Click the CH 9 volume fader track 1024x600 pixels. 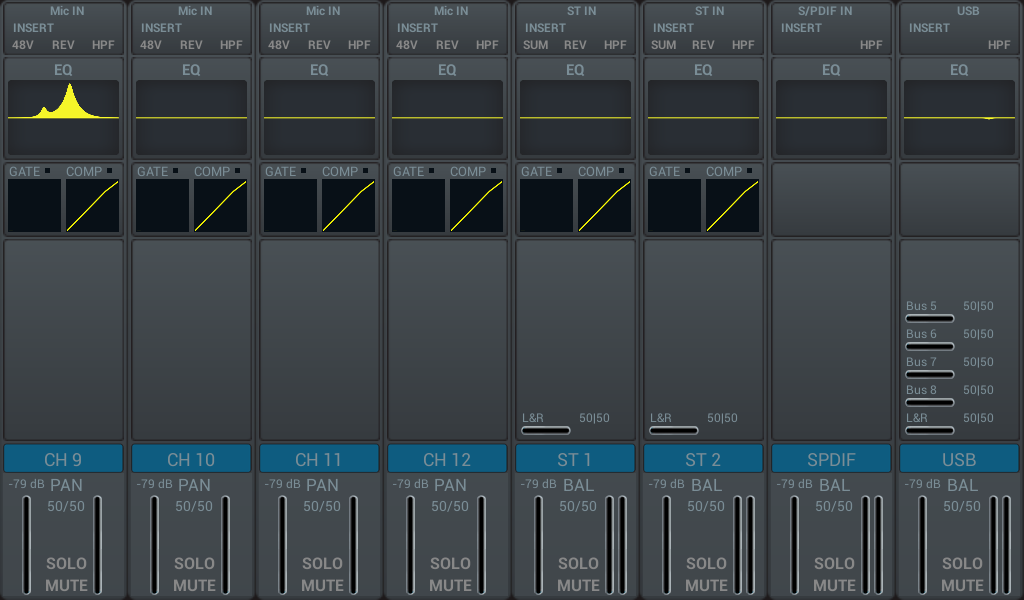pos(27,545)
